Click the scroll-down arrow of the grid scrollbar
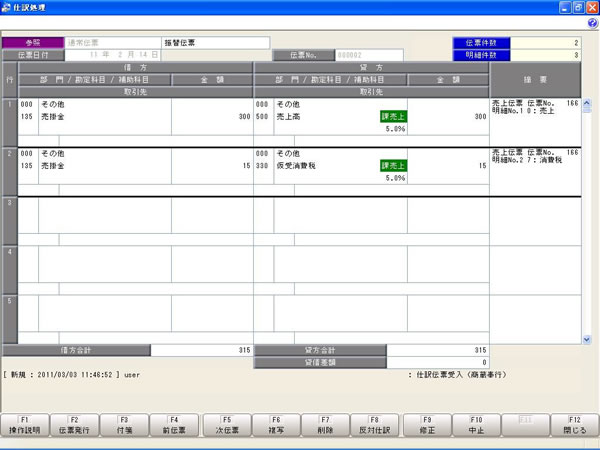The image size is (600, 450). click(x=587, y=339)
